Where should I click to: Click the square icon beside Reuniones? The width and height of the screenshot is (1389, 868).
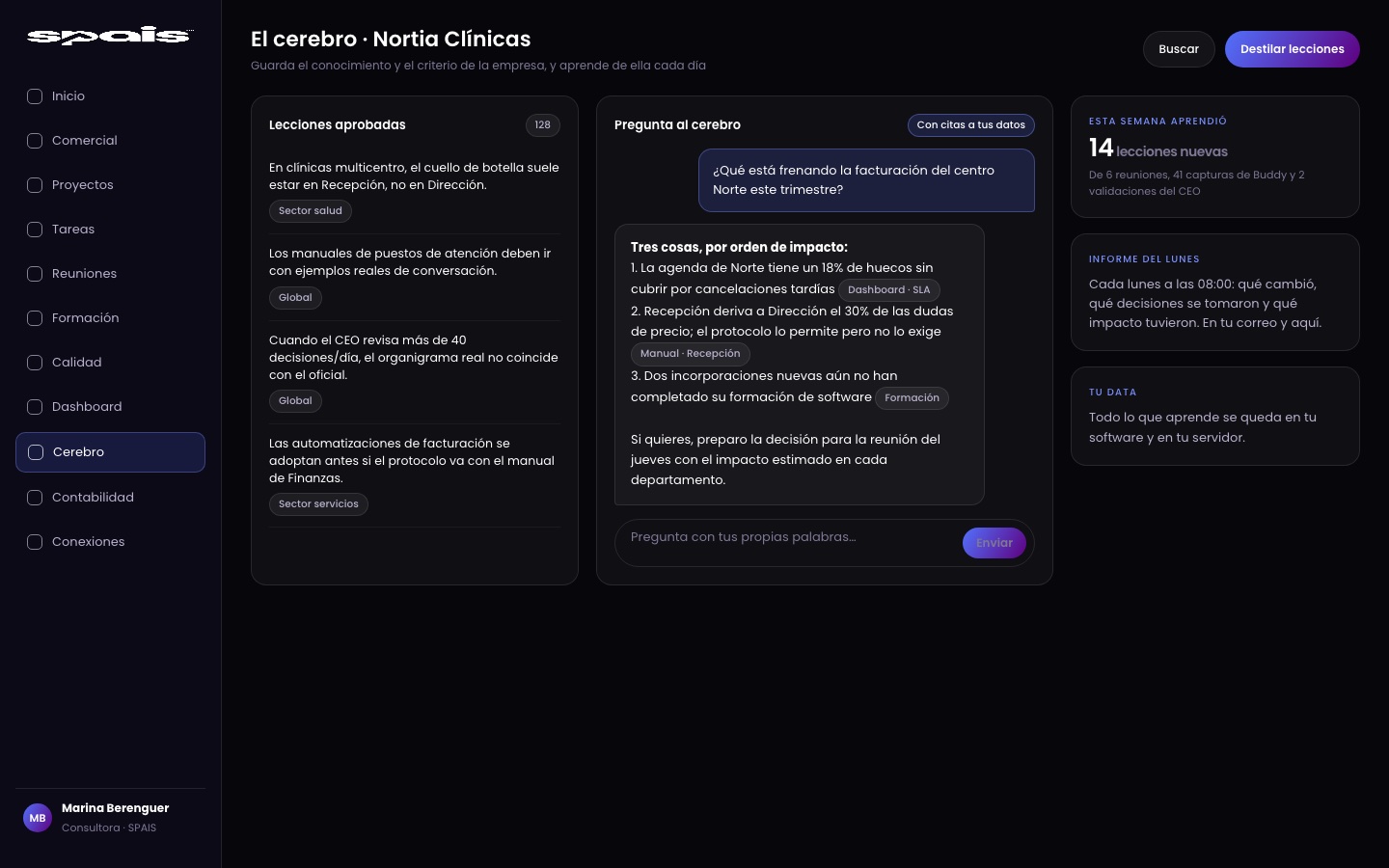pyautogui.click(x=35, y=274)
